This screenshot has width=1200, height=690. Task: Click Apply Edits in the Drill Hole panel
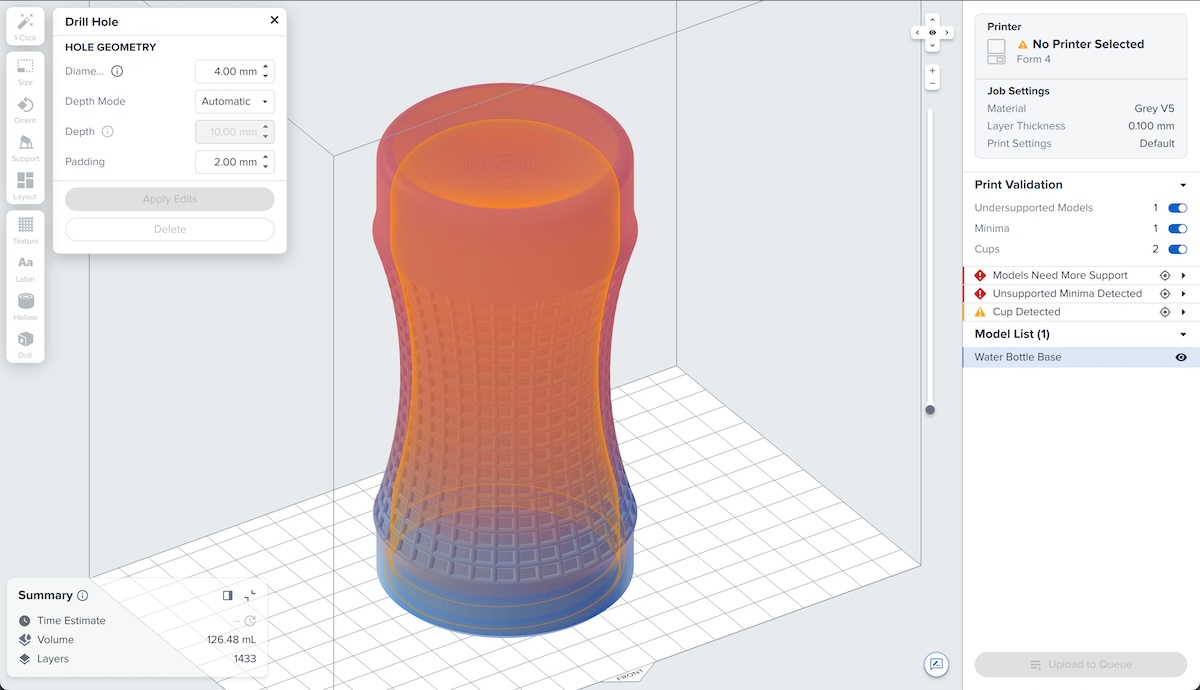click(x=169, y=199)
